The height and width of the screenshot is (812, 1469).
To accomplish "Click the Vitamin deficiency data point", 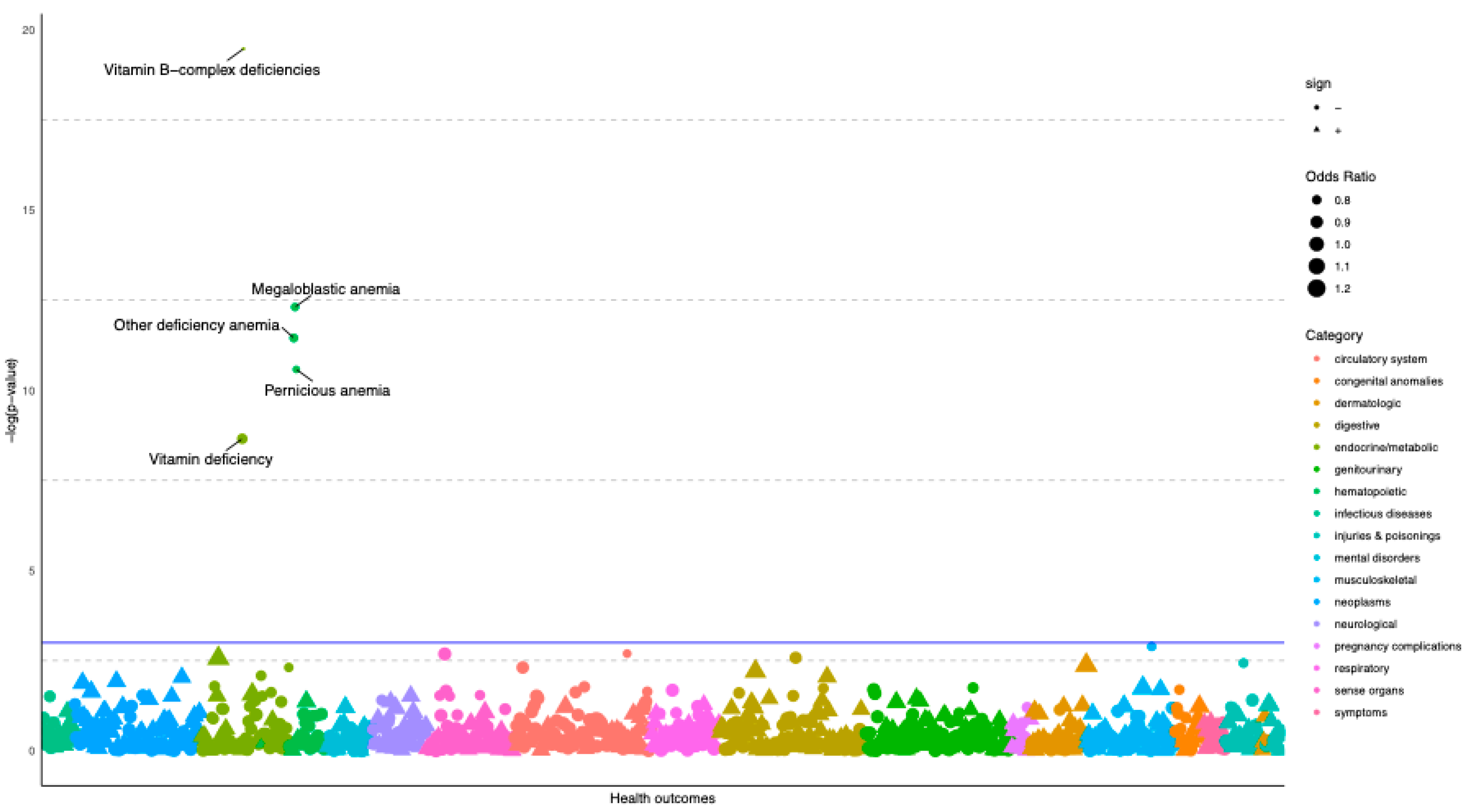I will (x=242, y=438).
